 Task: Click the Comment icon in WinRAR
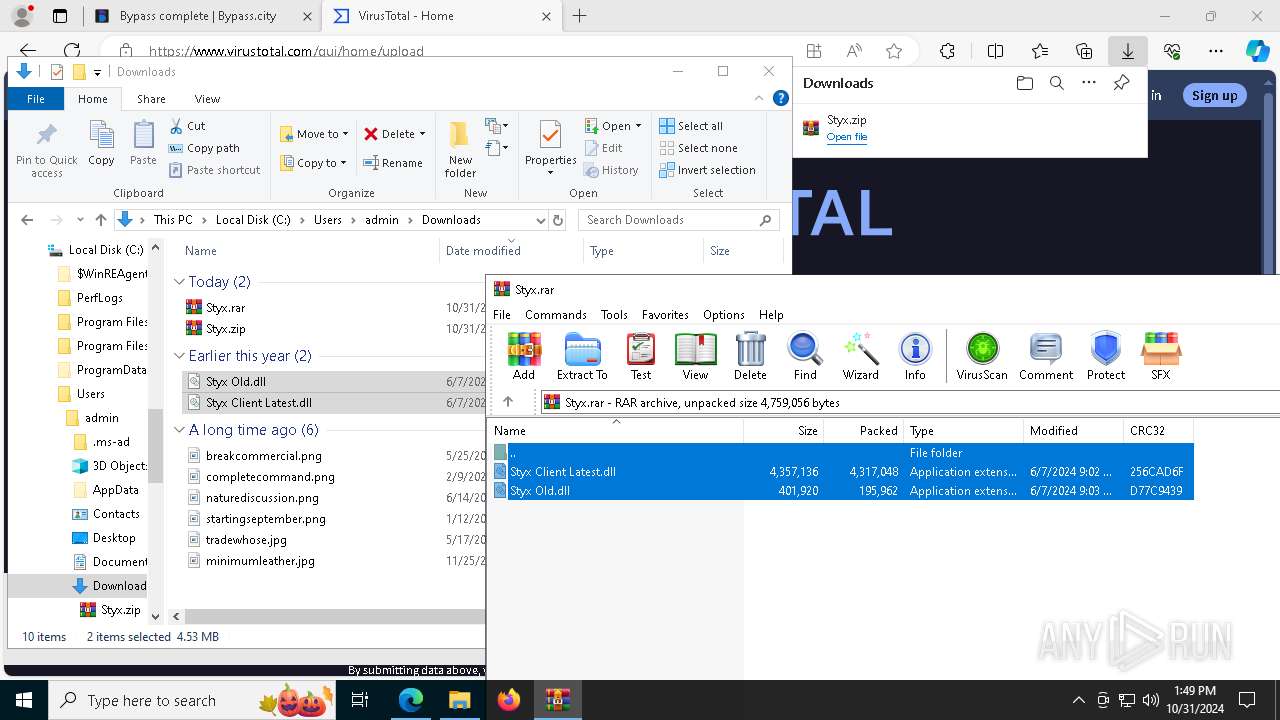point(1046,357)
